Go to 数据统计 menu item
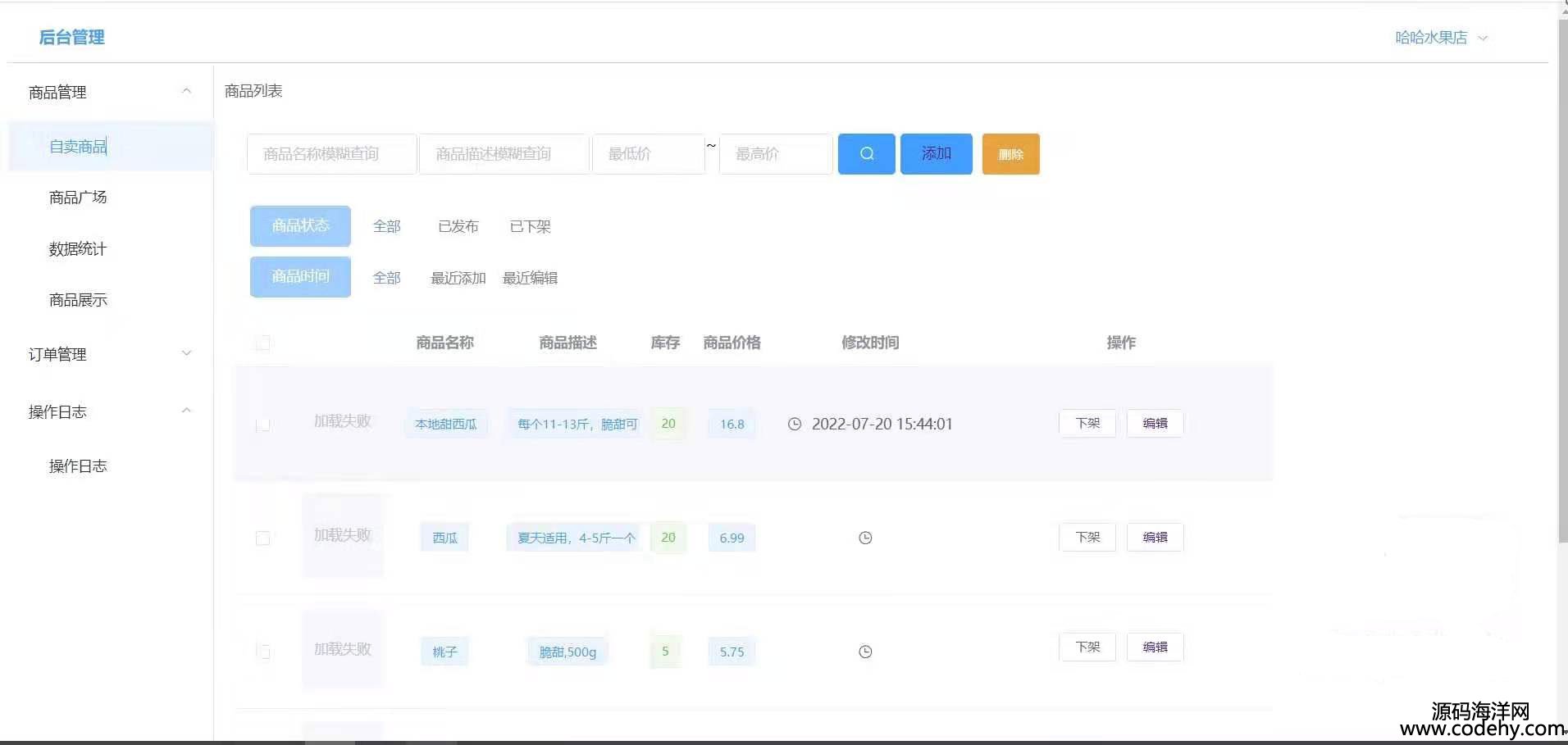This screenshot has height=745, width=1568. pyautogui.click(x=78, y=249)
